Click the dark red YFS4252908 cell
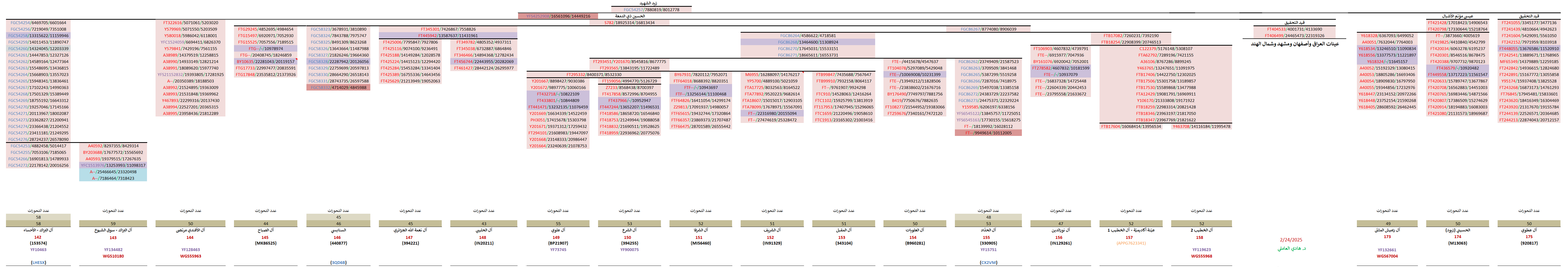 coord(558,16)
